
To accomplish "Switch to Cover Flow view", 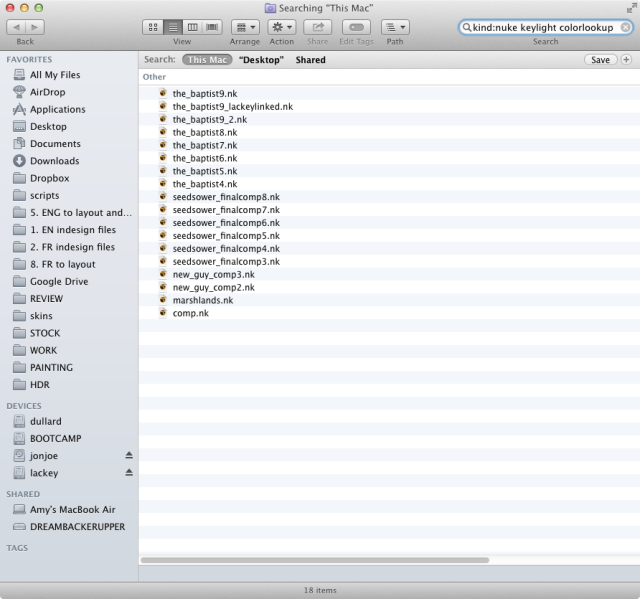I will (212, 27).
